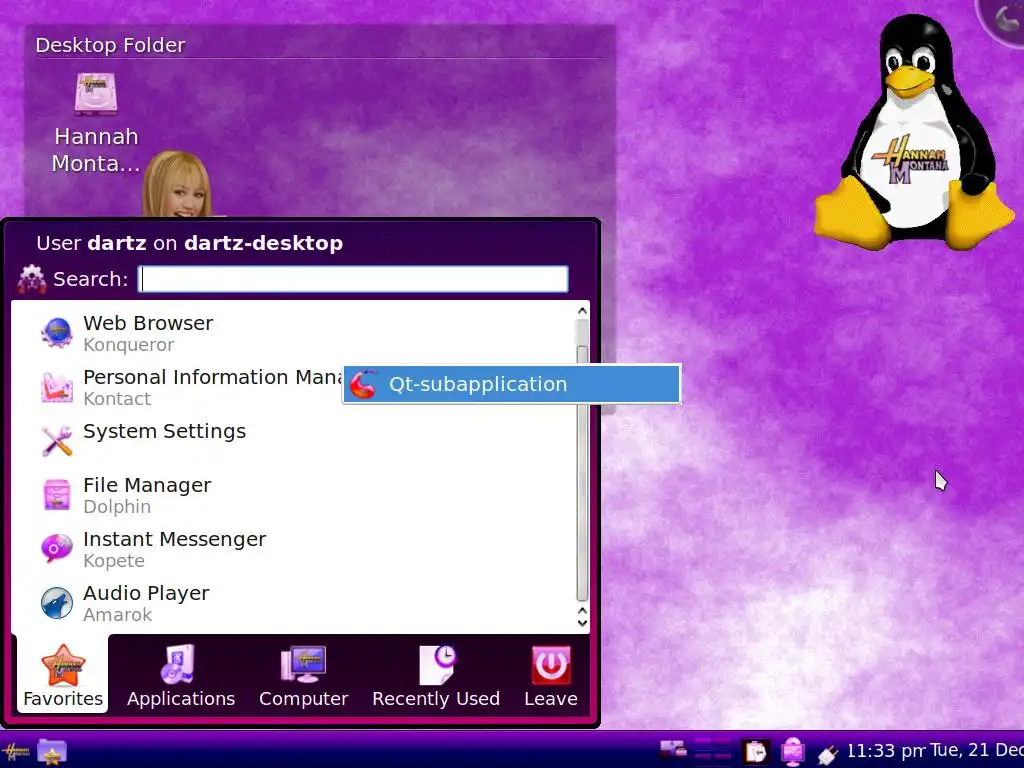Switch to the Favorites tab
The image size is (1024, 768).
pyautogui.click(x=63, y=676)
